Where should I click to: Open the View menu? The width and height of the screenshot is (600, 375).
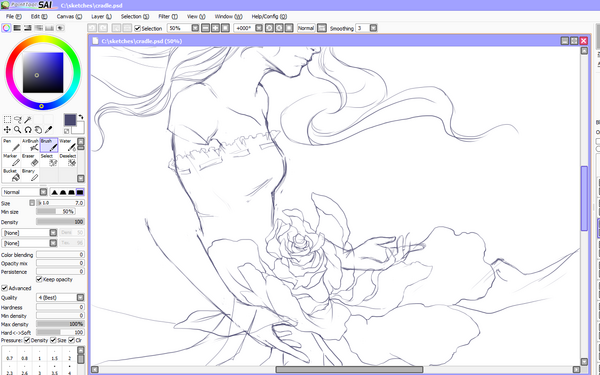pyautogui.click(x=196, y=16)
